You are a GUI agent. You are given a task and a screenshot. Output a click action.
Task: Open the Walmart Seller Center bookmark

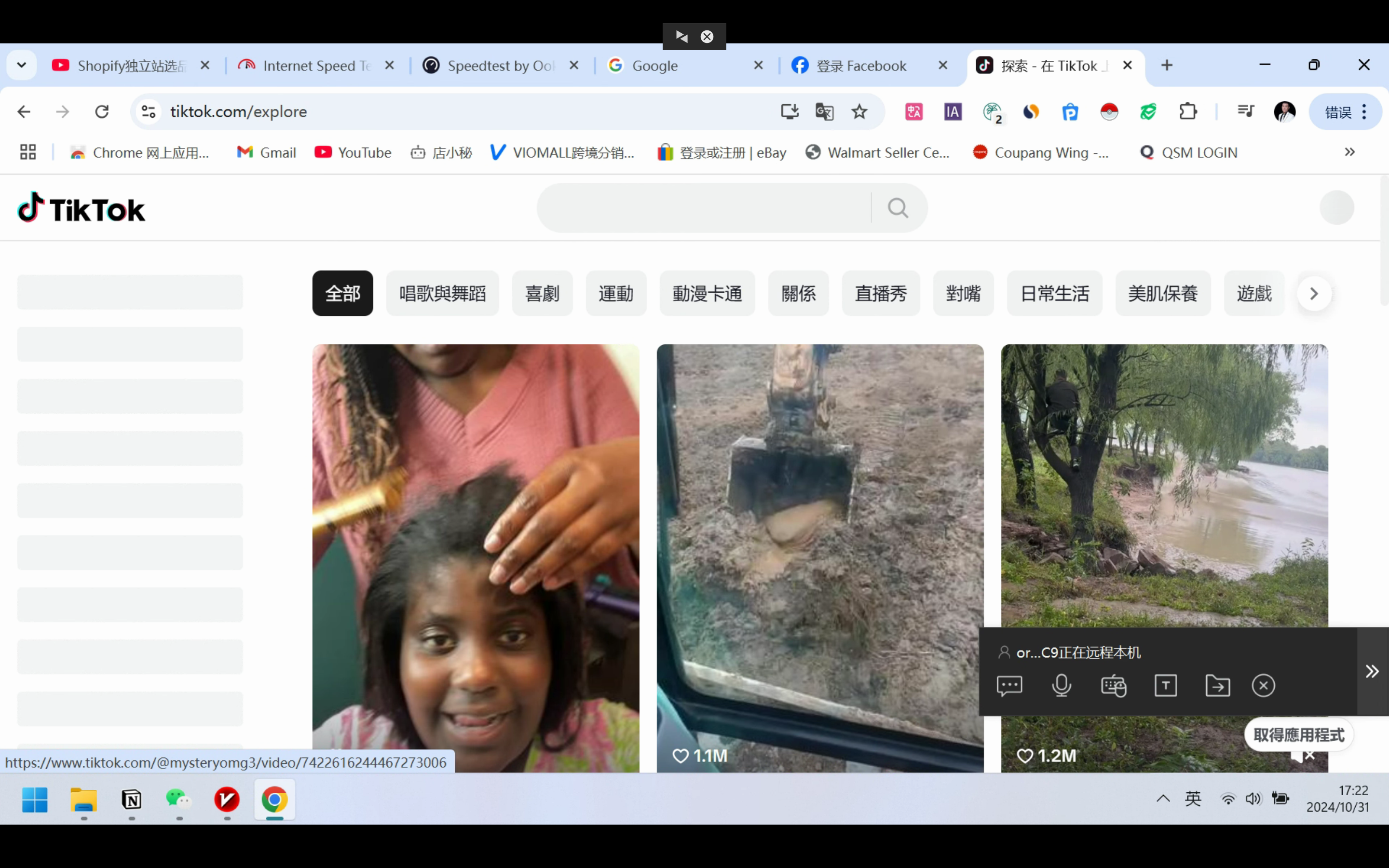[878, 152]
